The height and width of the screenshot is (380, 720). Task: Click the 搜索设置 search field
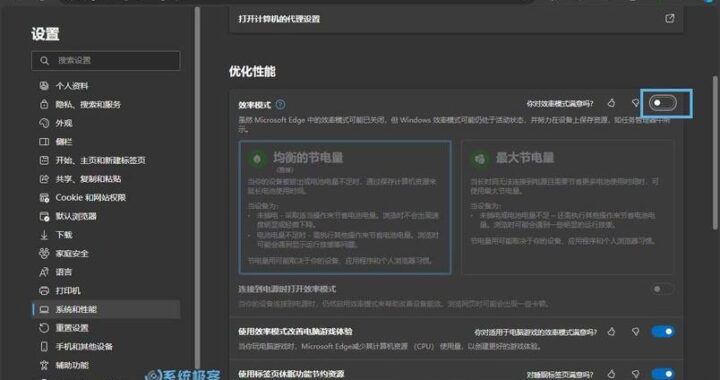(106, 61)
